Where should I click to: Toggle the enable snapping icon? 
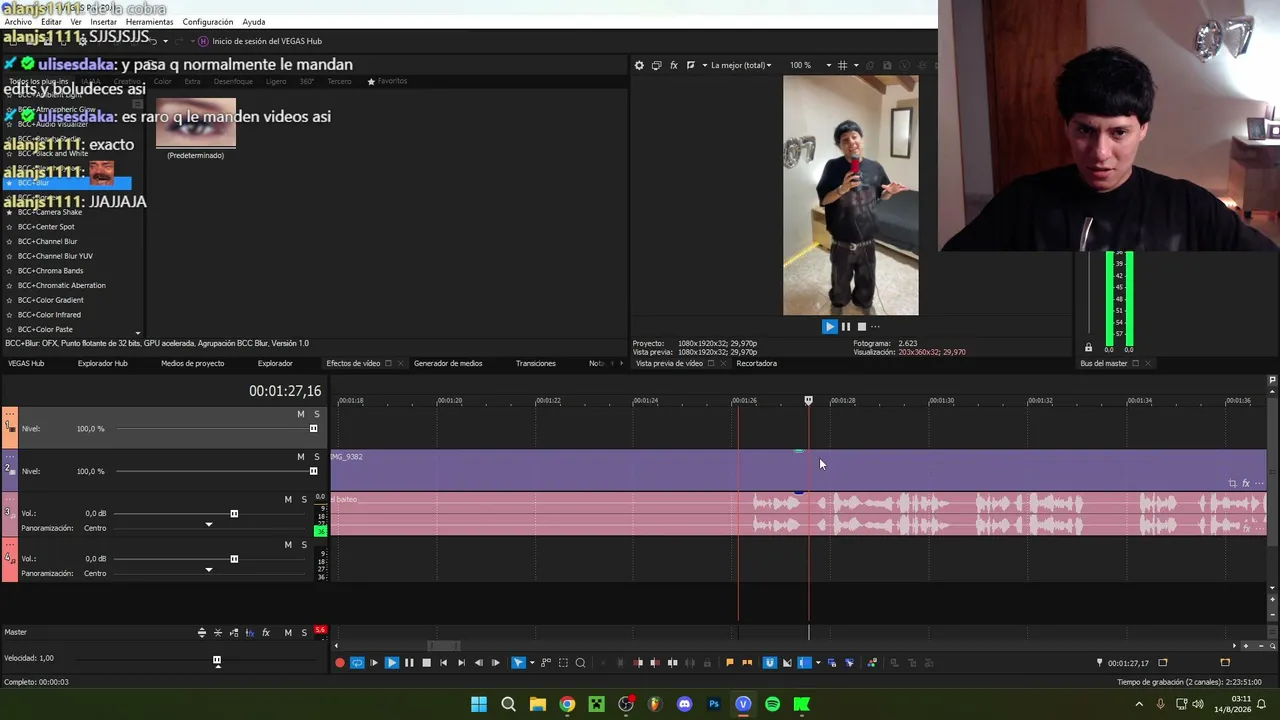coord(769,662)
